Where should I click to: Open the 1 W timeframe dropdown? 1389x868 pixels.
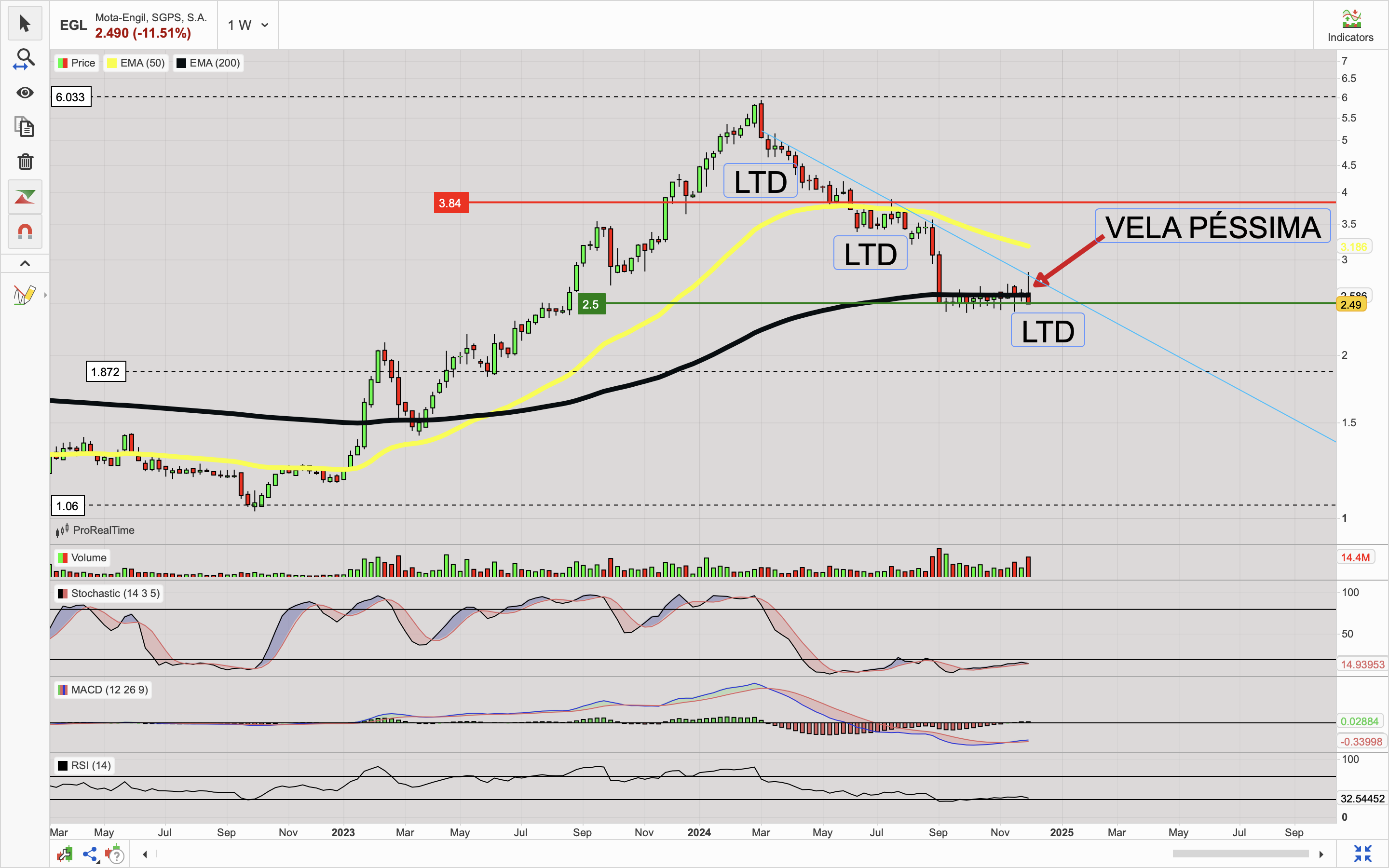click(248, 25)
